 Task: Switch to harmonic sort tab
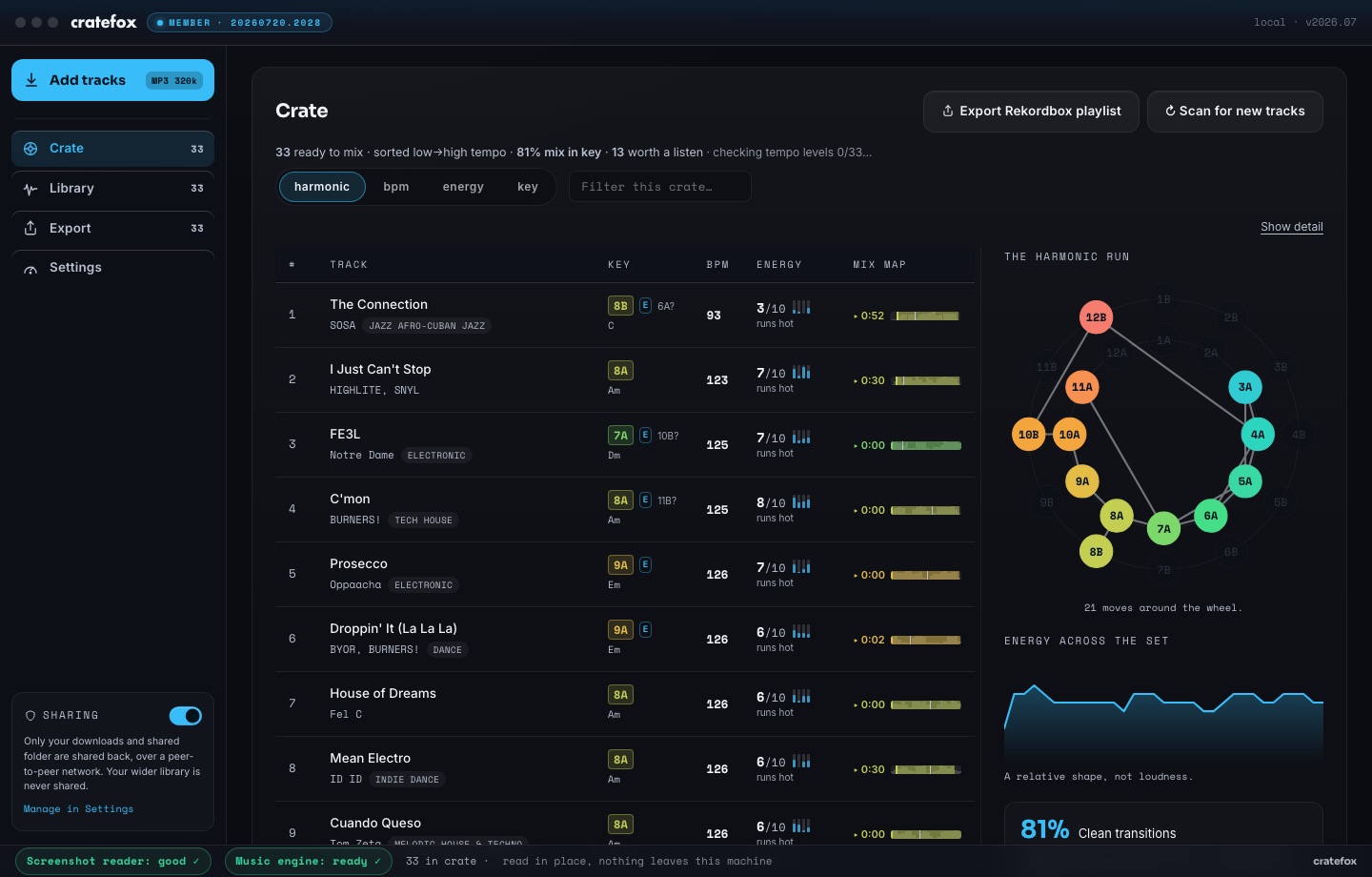click(x=322, y=187)
